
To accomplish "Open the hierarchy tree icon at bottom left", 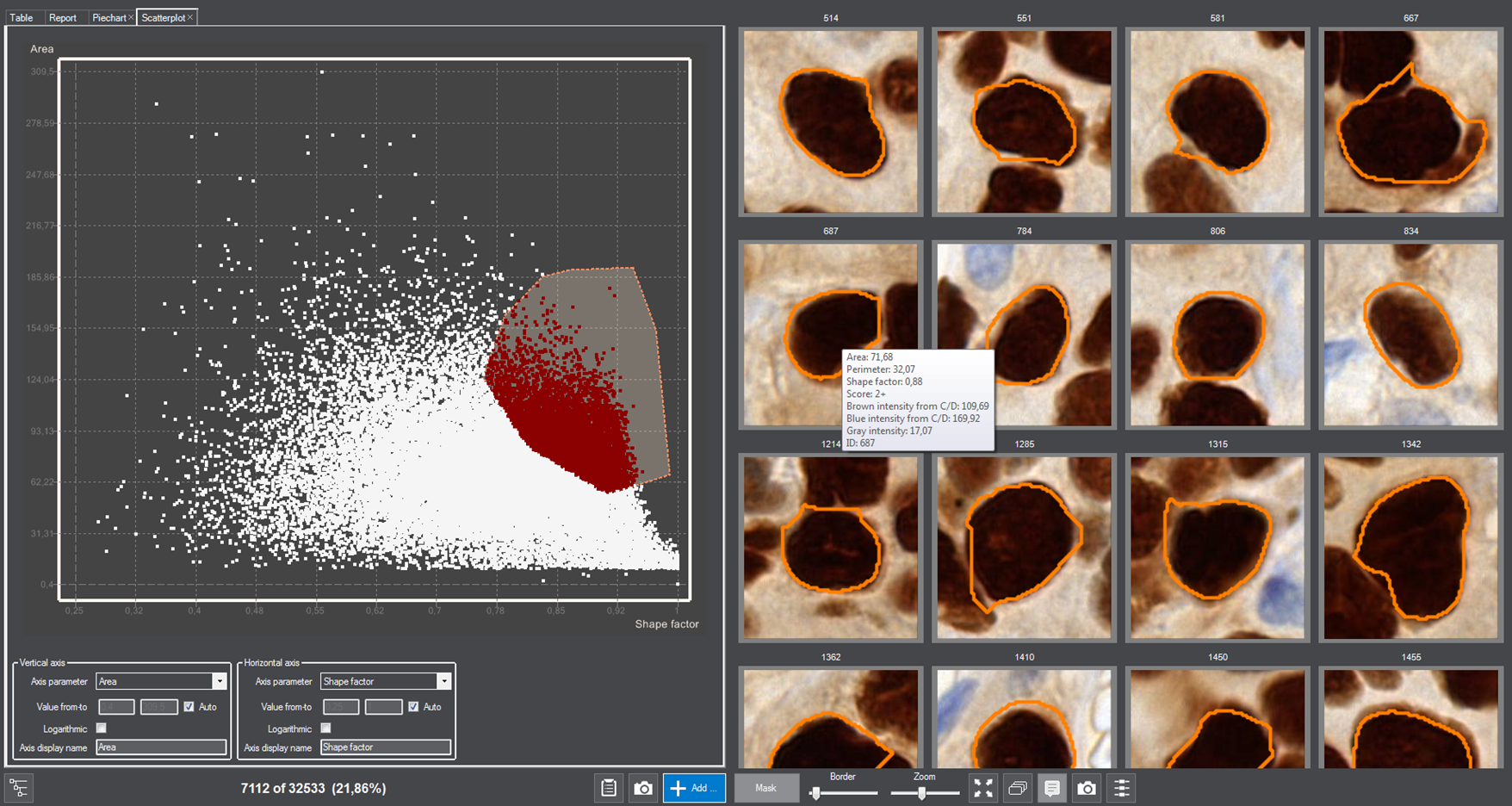I will coord(19,788).
